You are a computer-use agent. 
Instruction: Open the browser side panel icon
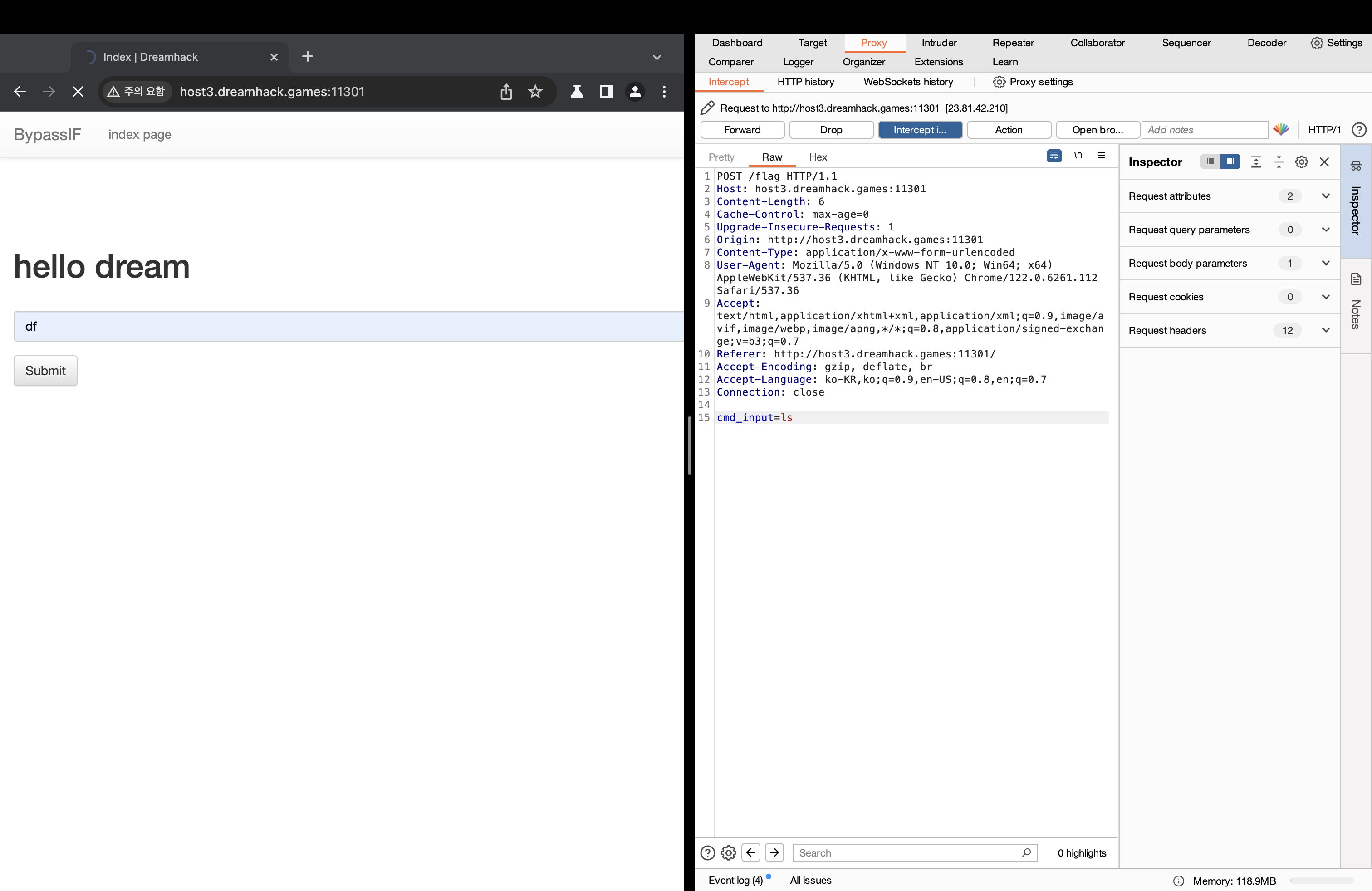point(605,92)
